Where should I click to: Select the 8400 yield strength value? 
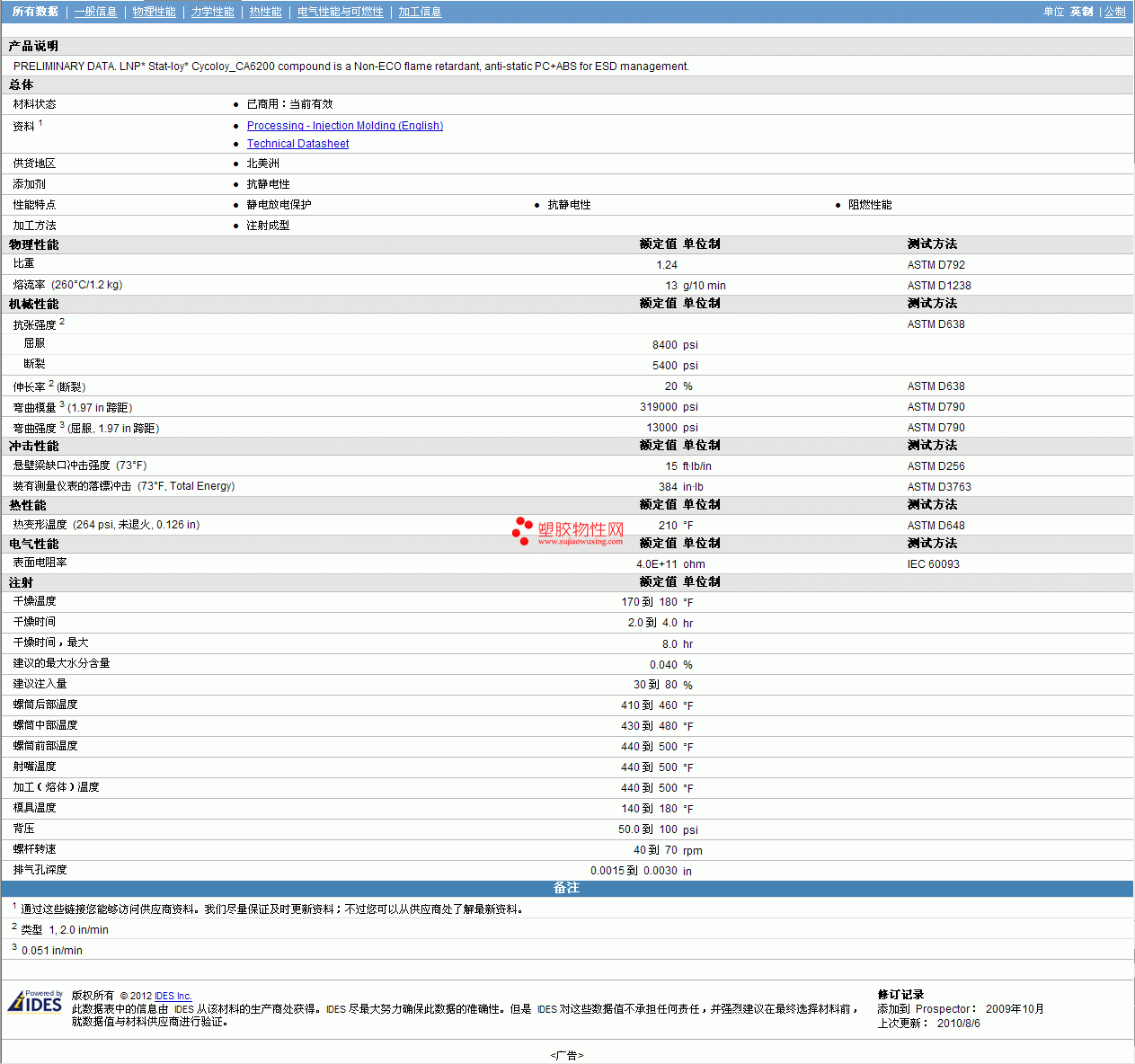665,345
